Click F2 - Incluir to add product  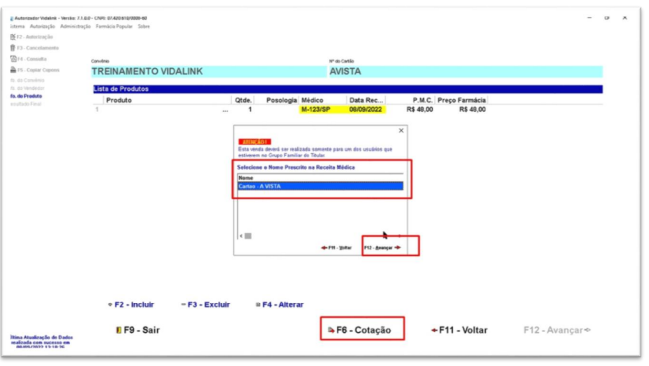131,305
